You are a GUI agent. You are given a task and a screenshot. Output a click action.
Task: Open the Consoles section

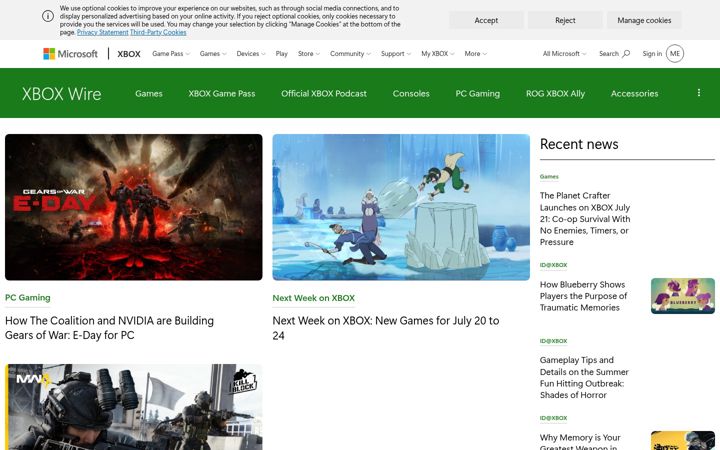point(411,93)
